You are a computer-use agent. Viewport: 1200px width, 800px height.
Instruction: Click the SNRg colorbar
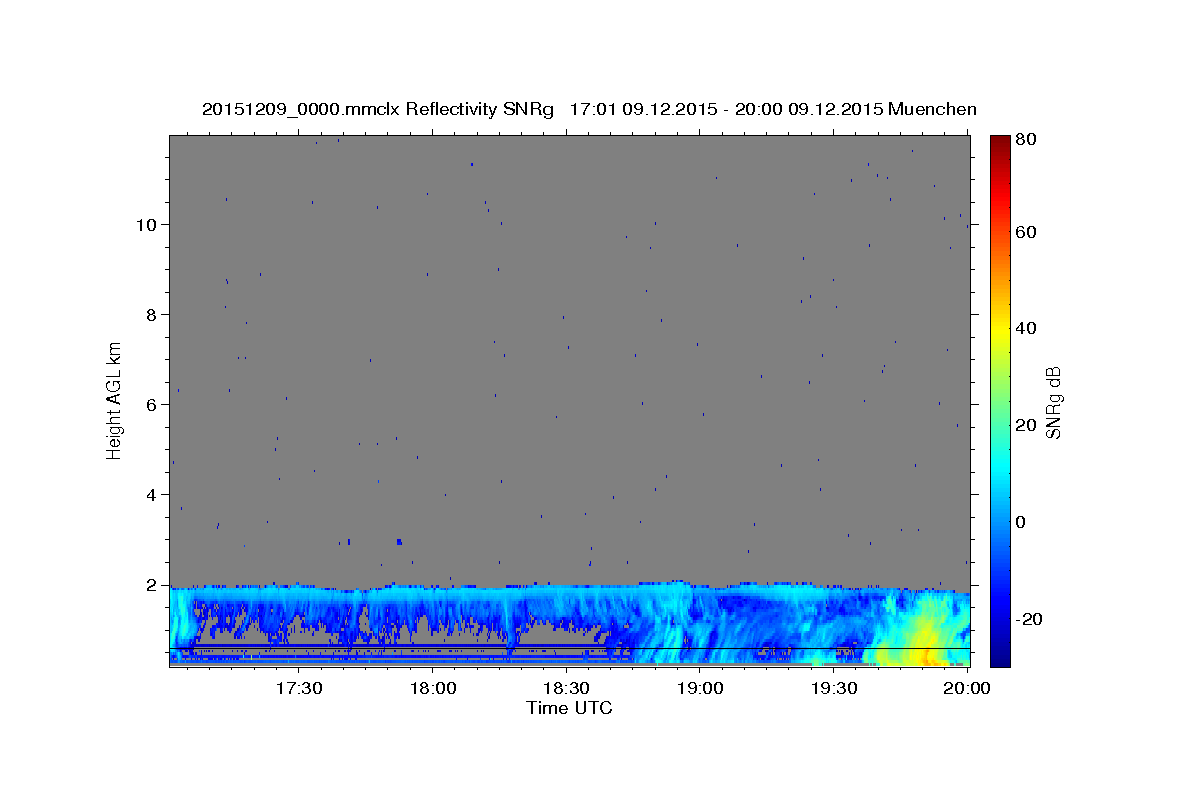click(x=1001, y=401)
